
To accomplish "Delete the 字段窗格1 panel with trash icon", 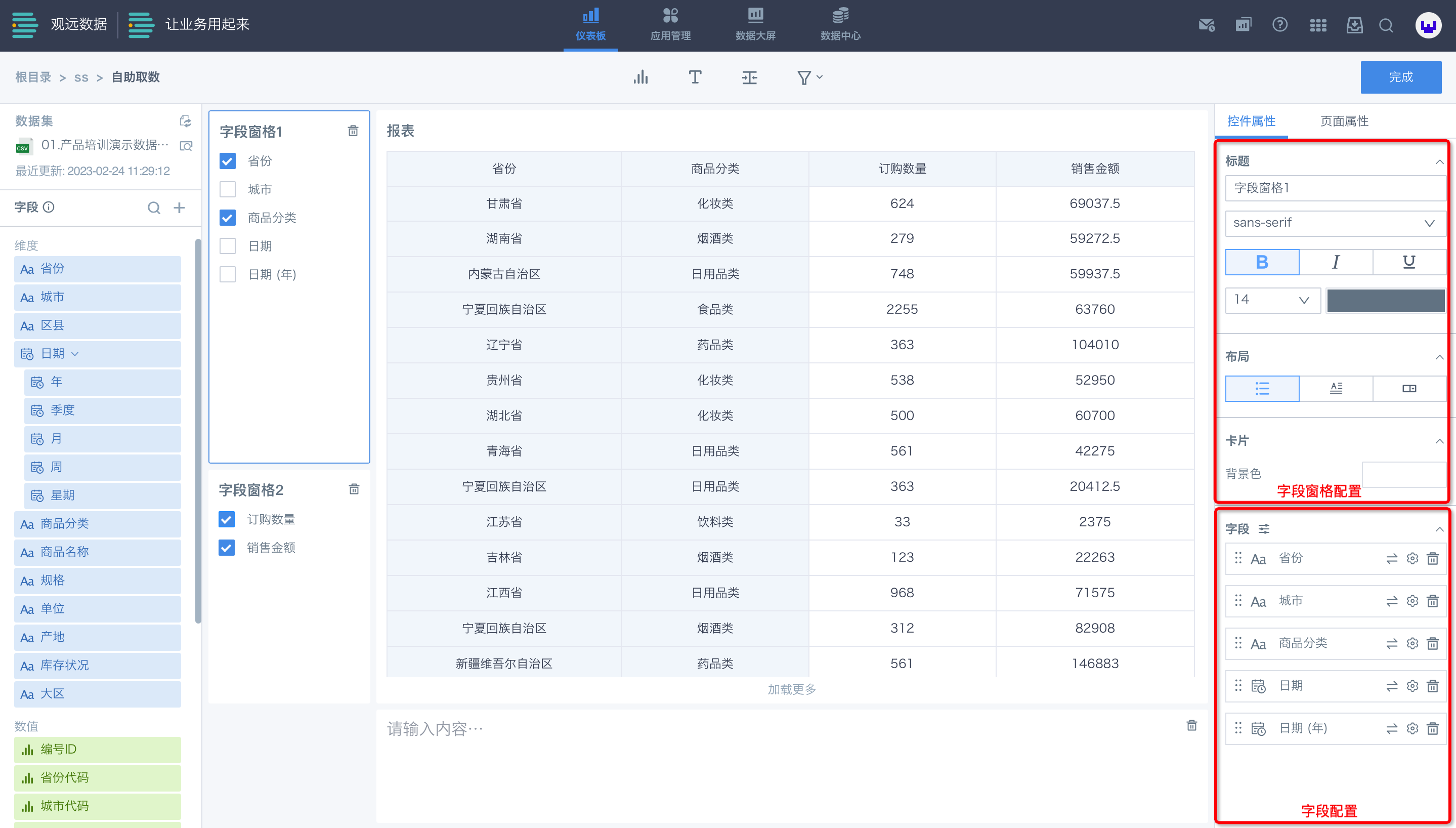I will click(353, 132).
